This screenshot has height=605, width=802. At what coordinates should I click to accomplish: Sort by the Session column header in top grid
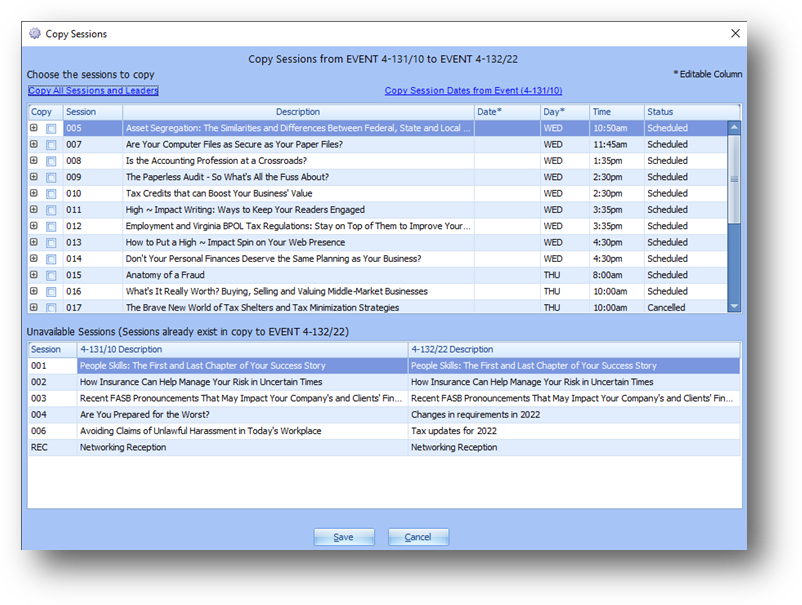93,112
